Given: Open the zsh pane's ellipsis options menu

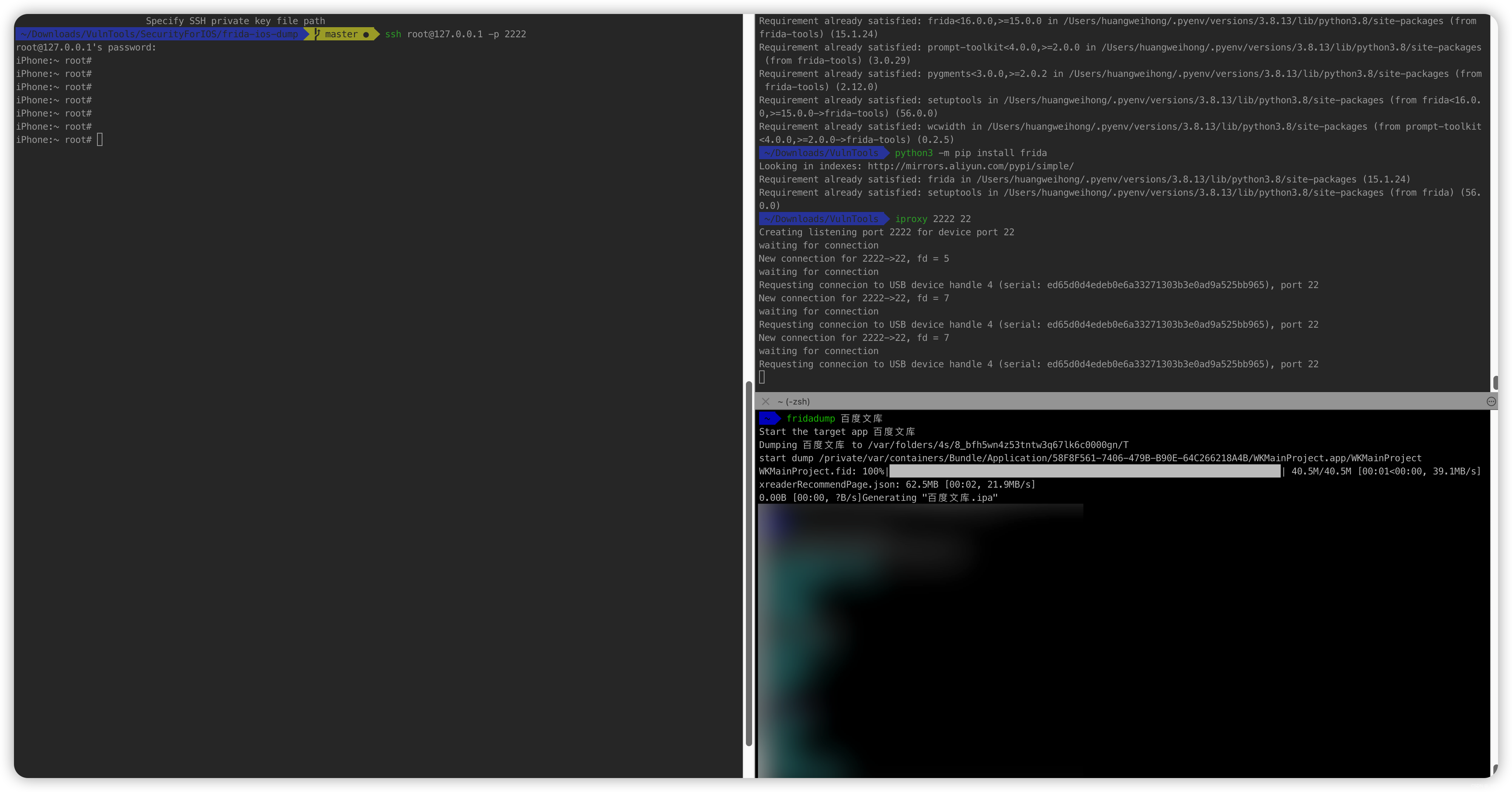Looking at the screenshot, I should [x=1491, y=401].
